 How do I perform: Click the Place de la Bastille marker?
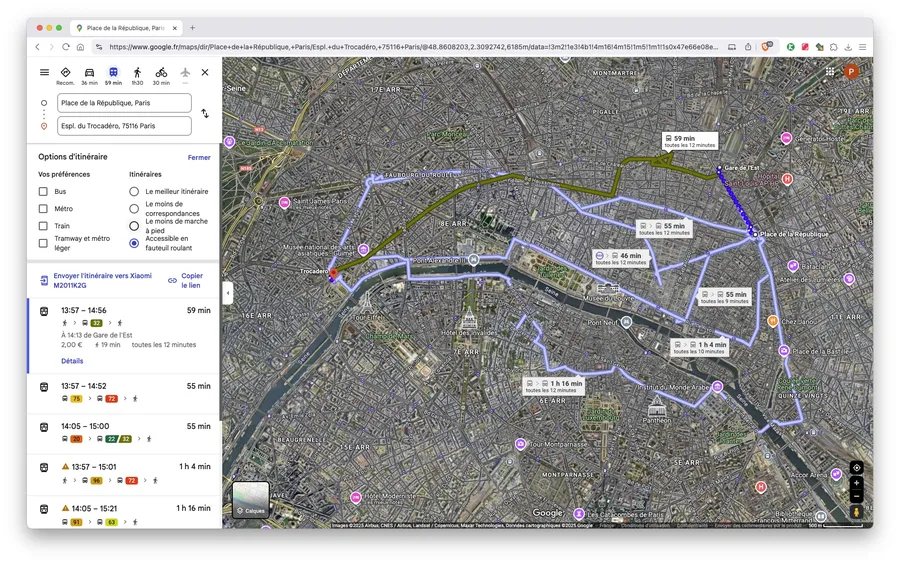[x=784, y=350]
